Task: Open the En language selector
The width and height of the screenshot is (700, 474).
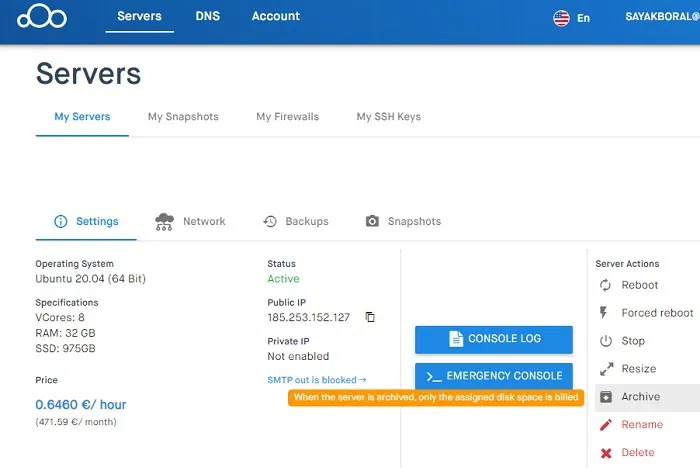Action: tap(583, 18)
